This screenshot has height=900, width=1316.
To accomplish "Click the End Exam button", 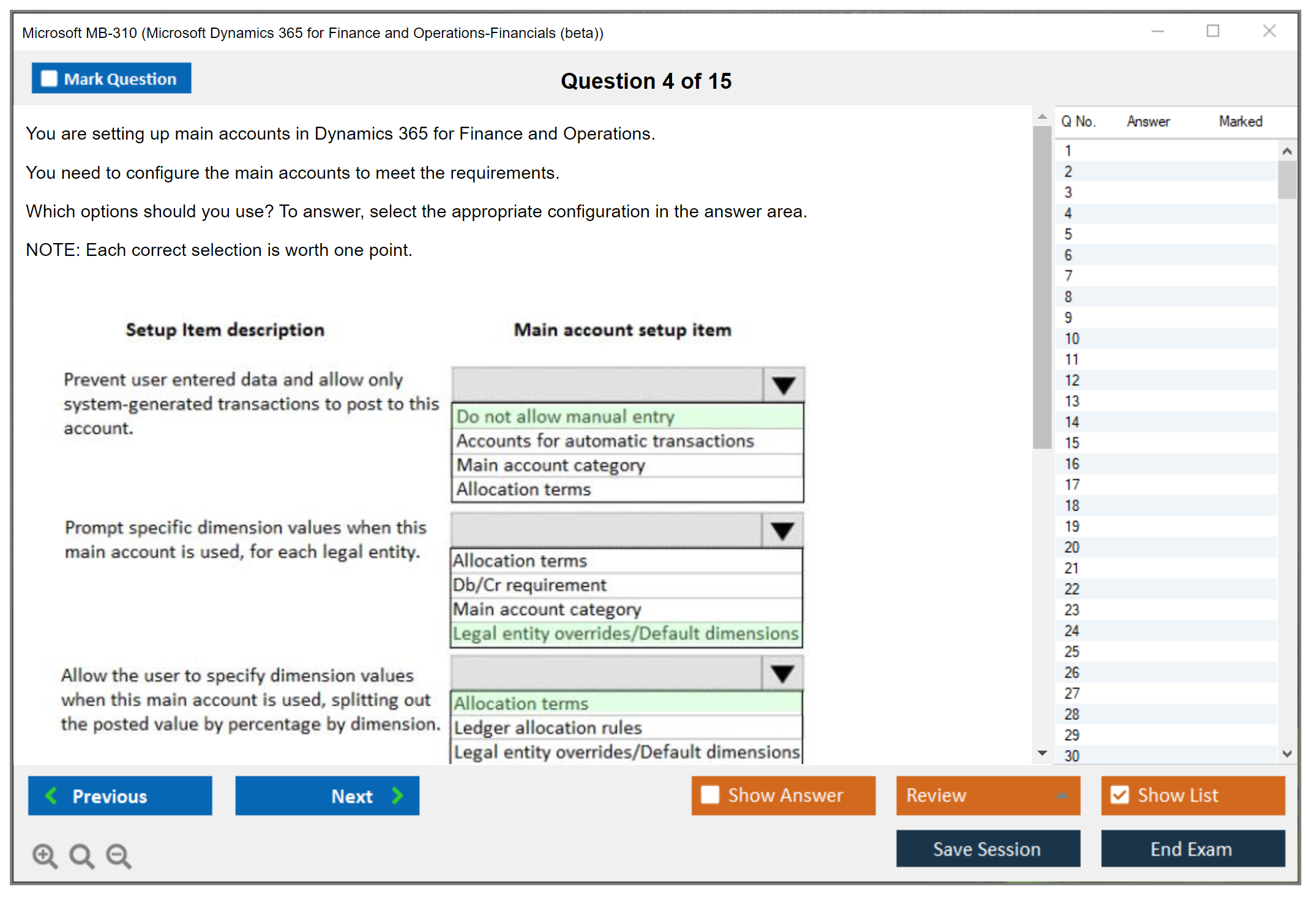I will [1192, 849].
